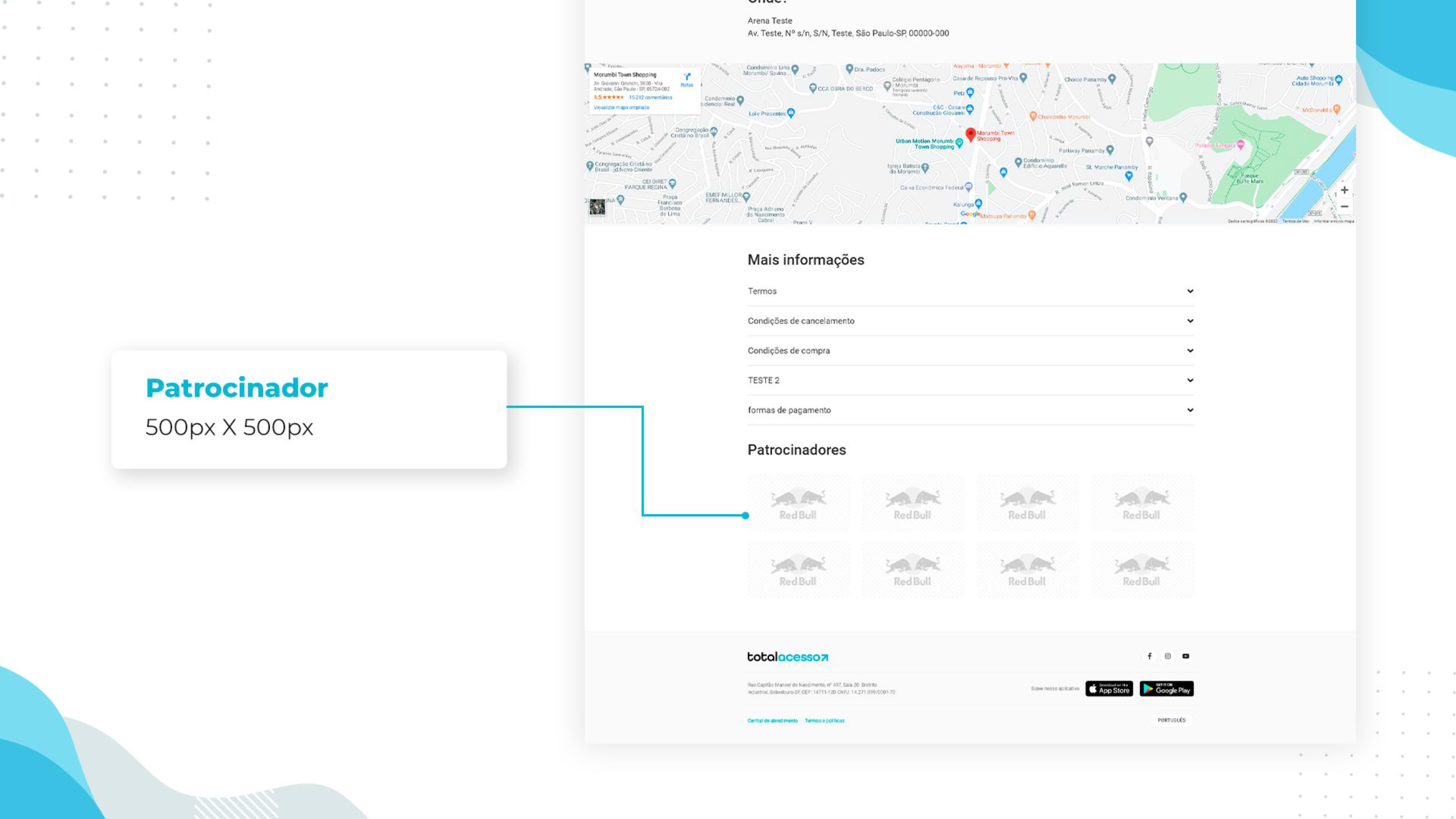Click Visualizar mapa ampliado link
Viewport: 1456px width, 819px height.
pyautogui.click(x=621, y=107)
